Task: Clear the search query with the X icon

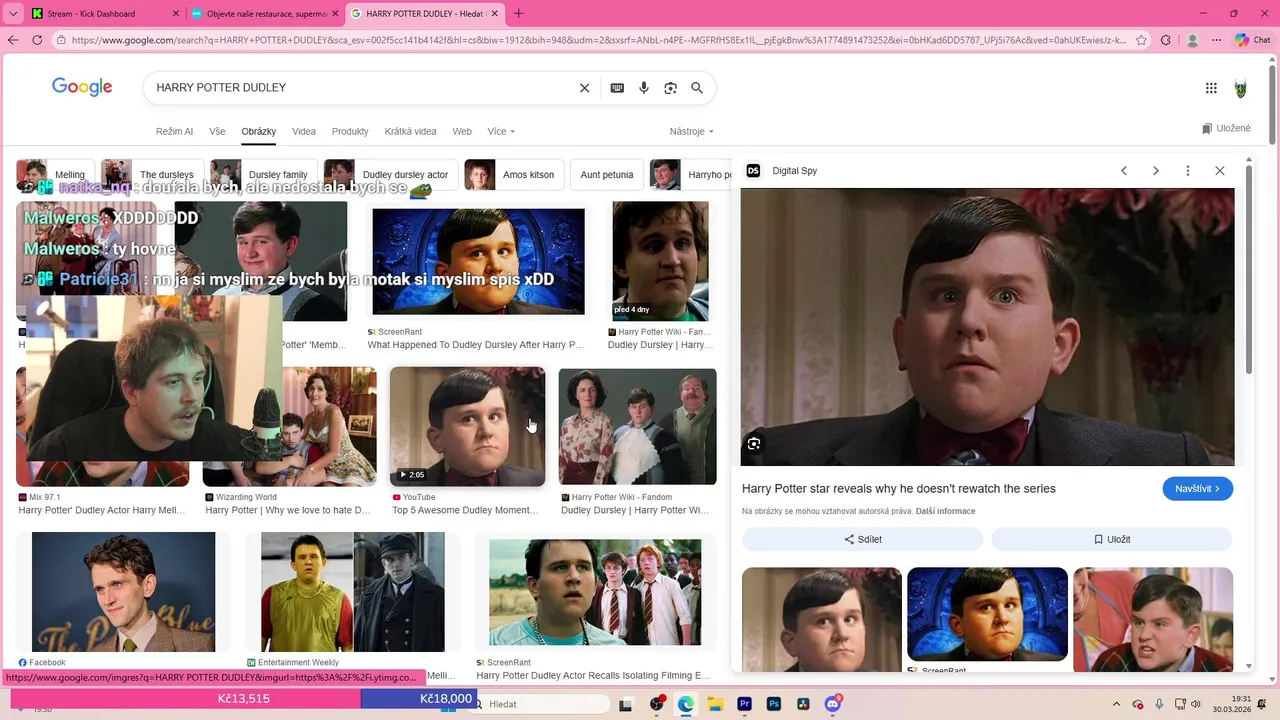Action: (x=585, y=88)
